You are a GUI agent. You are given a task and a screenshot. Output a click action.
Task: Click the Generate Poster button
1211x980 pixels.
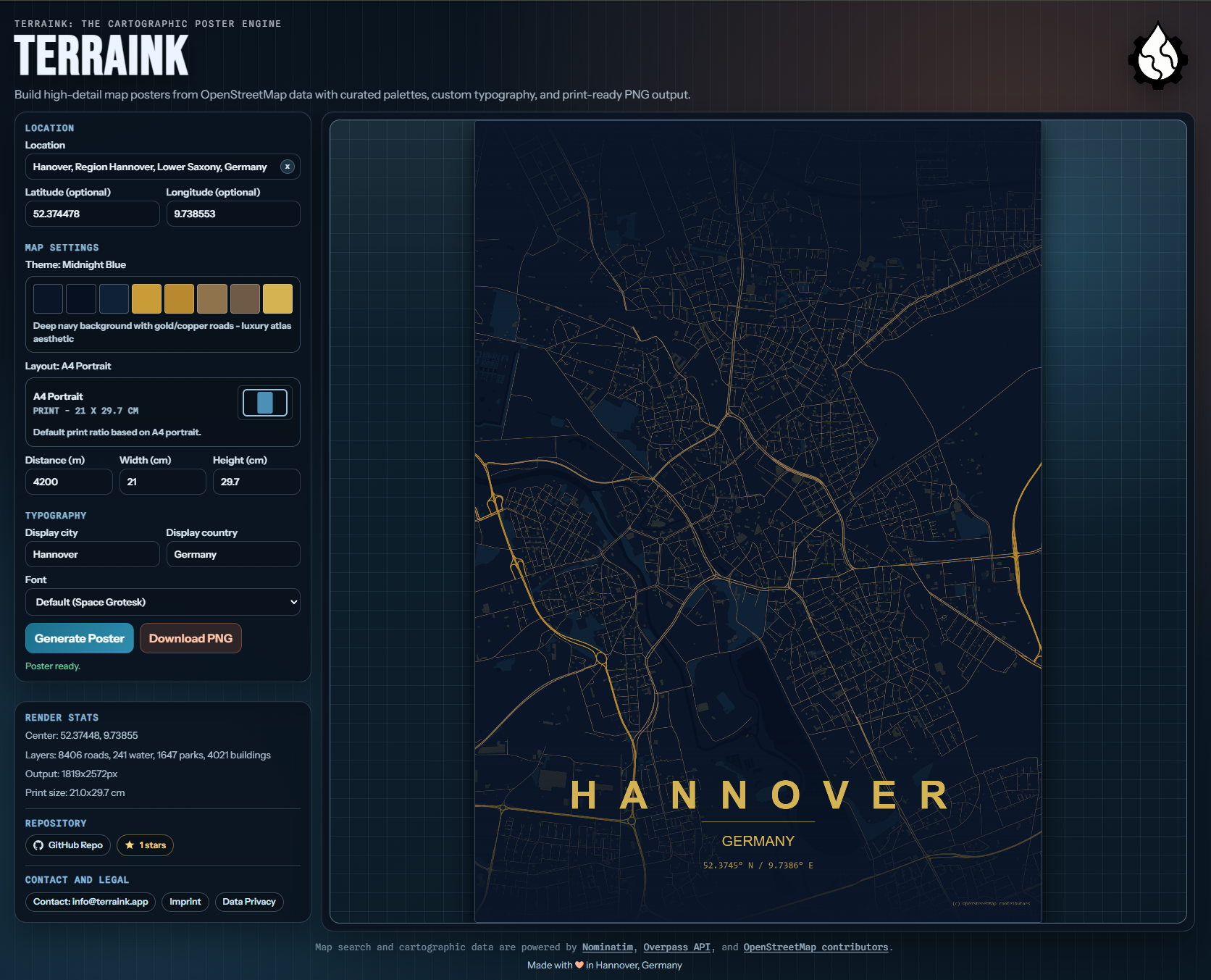[x=79, y=638]
